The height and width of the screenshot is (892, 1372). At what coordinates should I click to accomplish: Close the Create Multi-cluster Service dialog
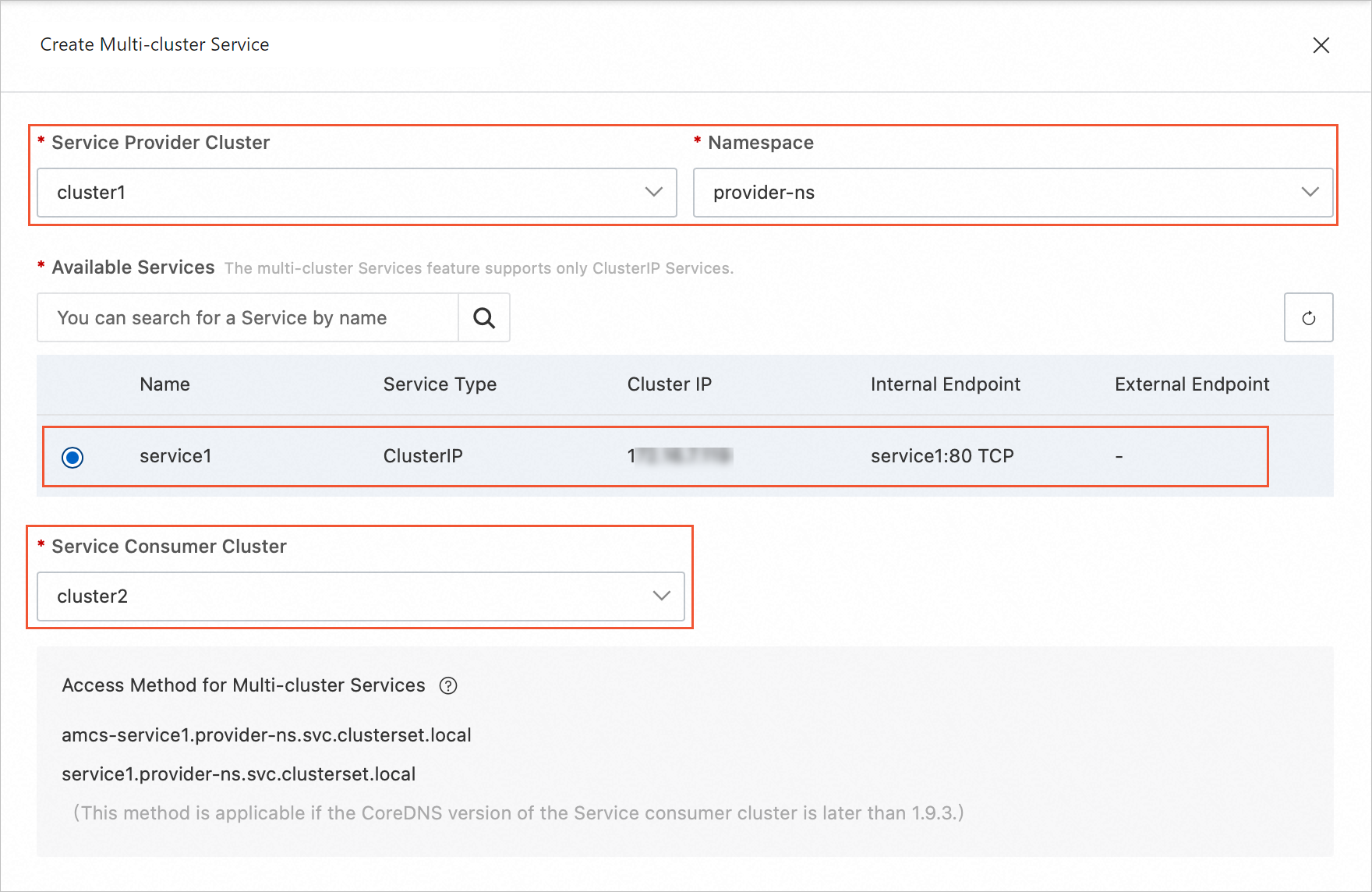point(1321,45)
